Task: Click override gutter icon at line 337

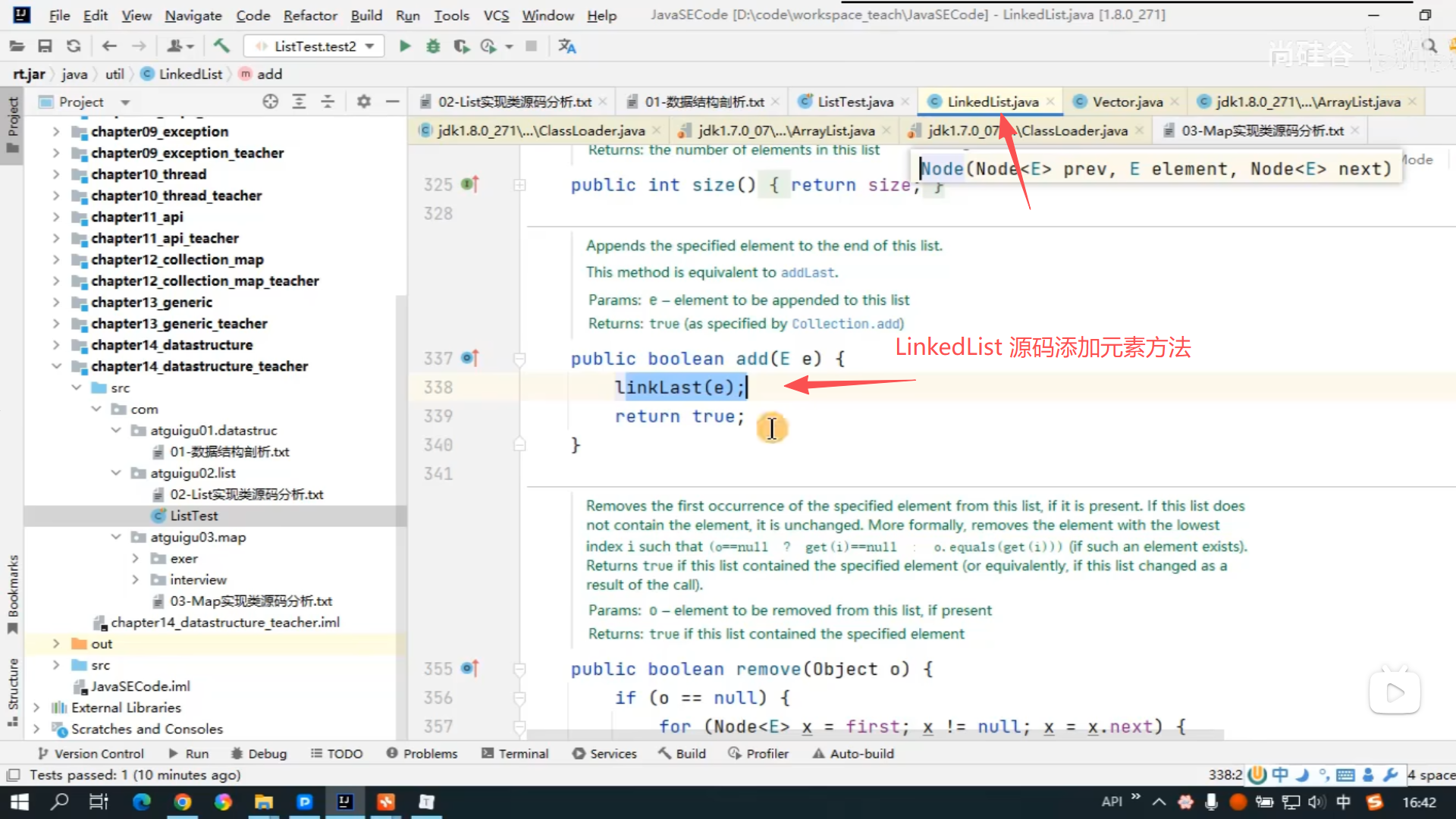Action: click(x=469, y=358)
